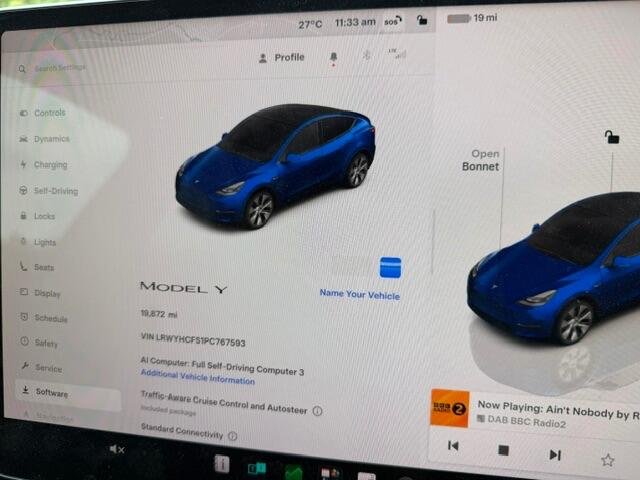Tap the Controls toggle icon in the sidebar
This screenshot has width=640, height=480.
point(23,113)
